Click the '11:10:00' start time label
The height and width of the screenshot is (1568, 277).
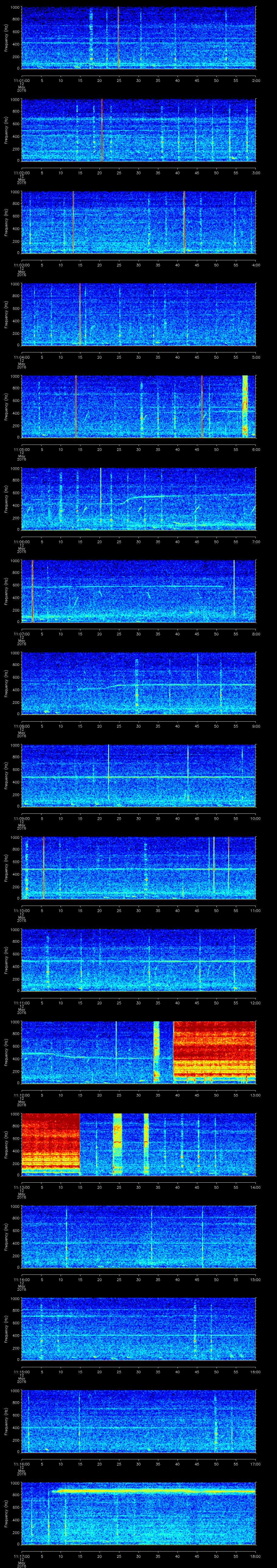(21, 910)
